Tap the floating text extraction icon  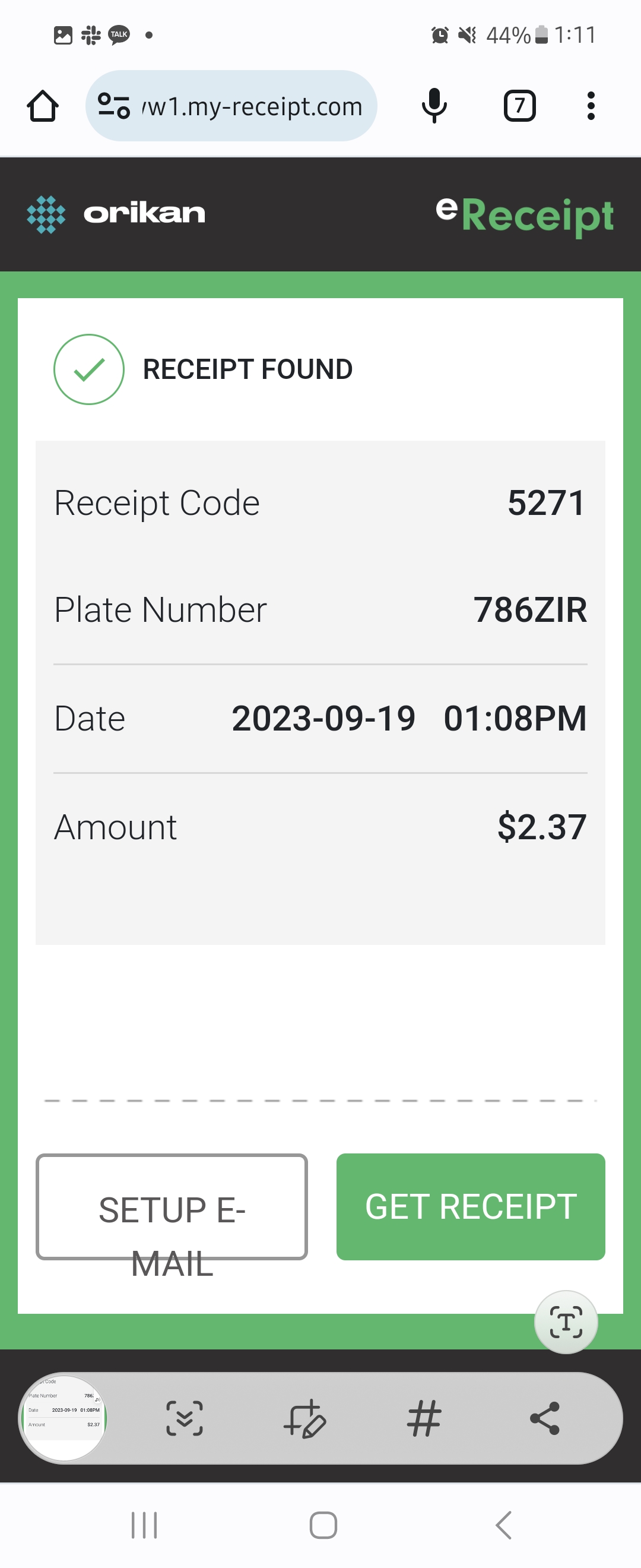click(566, 1322)
